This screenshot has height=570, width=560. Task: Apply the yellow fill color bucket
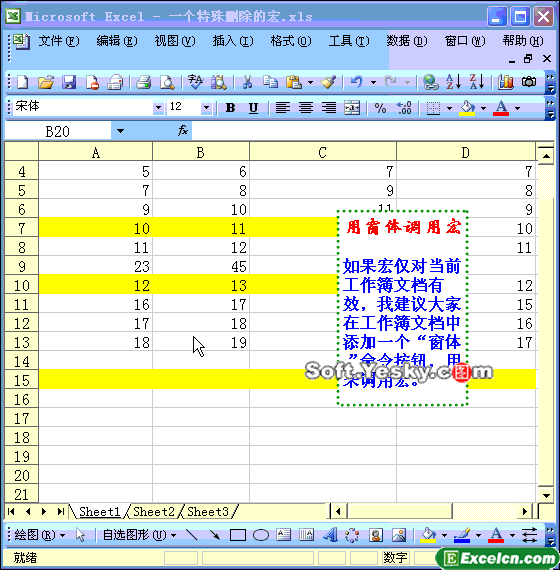point(467,108)
